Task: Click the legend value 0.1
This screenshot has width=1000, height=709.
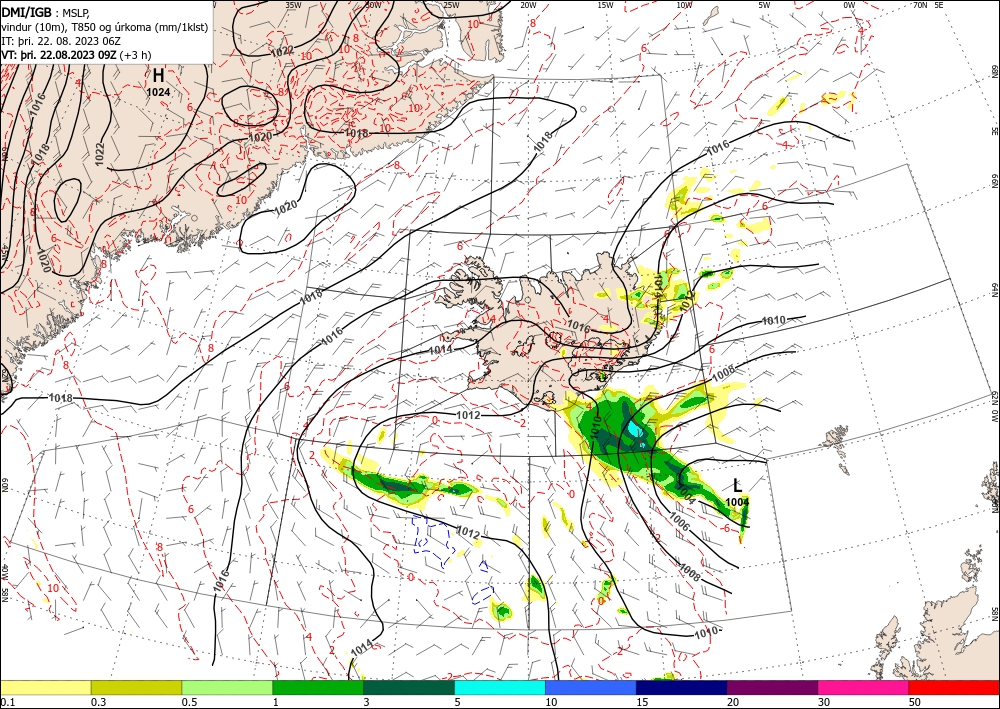Action: coord(8,702)
